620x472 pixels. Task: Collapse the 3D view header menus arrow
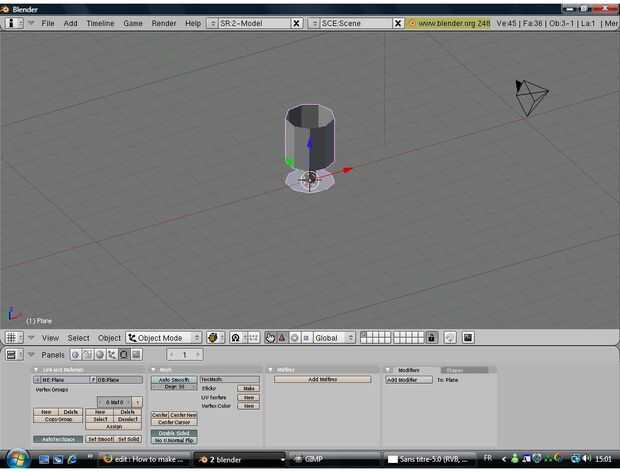coord(32,338)
